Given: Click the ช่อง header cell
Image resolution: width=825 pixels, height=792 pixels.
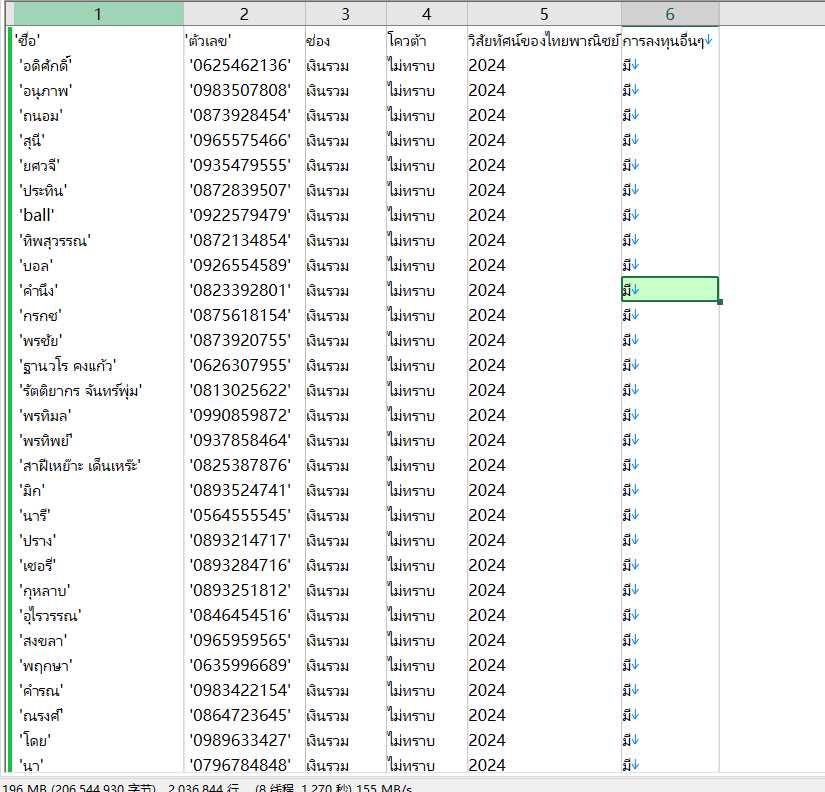Looking at the screenshot, I should click(346, 41).
